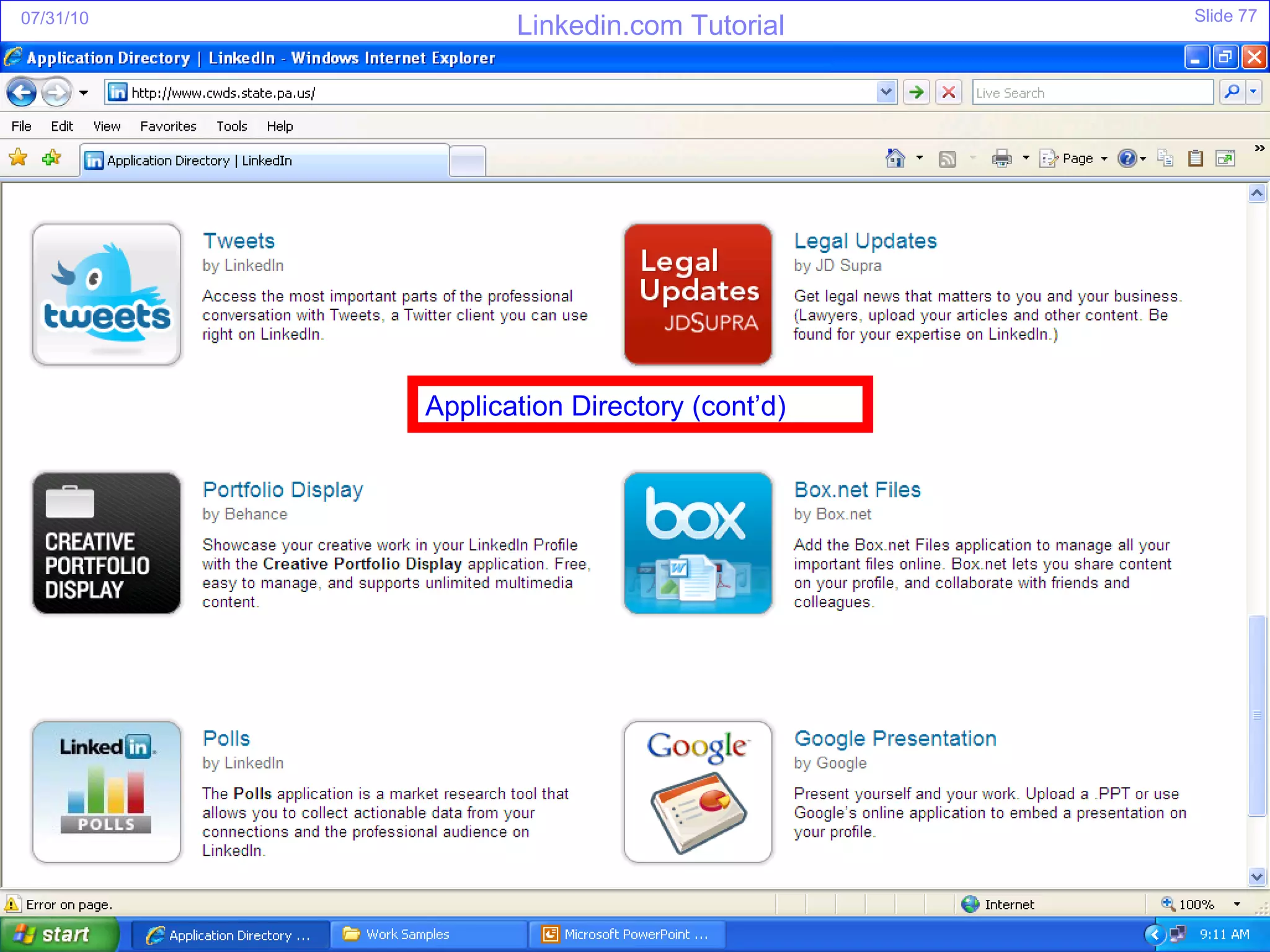Screen dimensions: 1270x952
Task: Open the Work Samples folder taskbar button
Action: coord(429,935)
